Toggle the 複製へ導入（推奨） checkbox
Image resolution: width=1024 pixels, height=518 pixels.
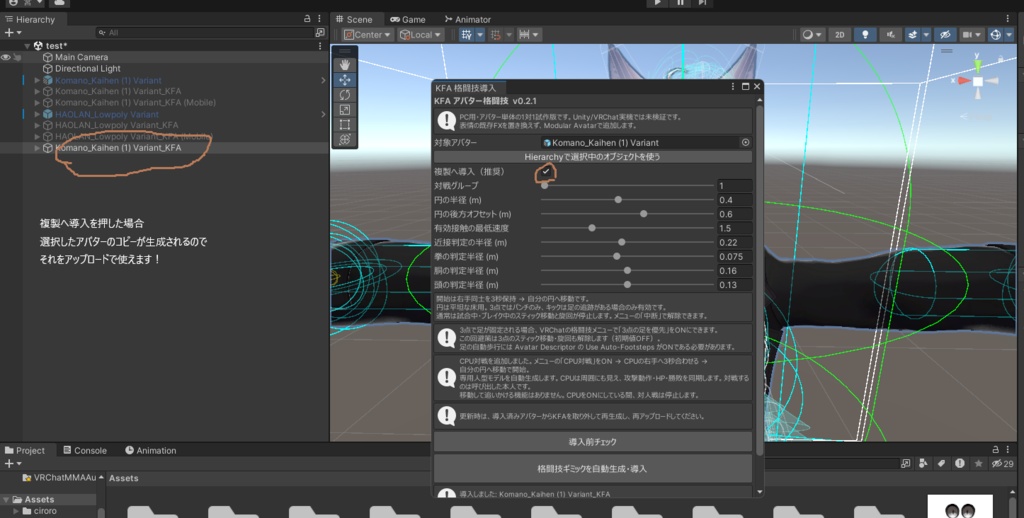click(x=546, y=172)
